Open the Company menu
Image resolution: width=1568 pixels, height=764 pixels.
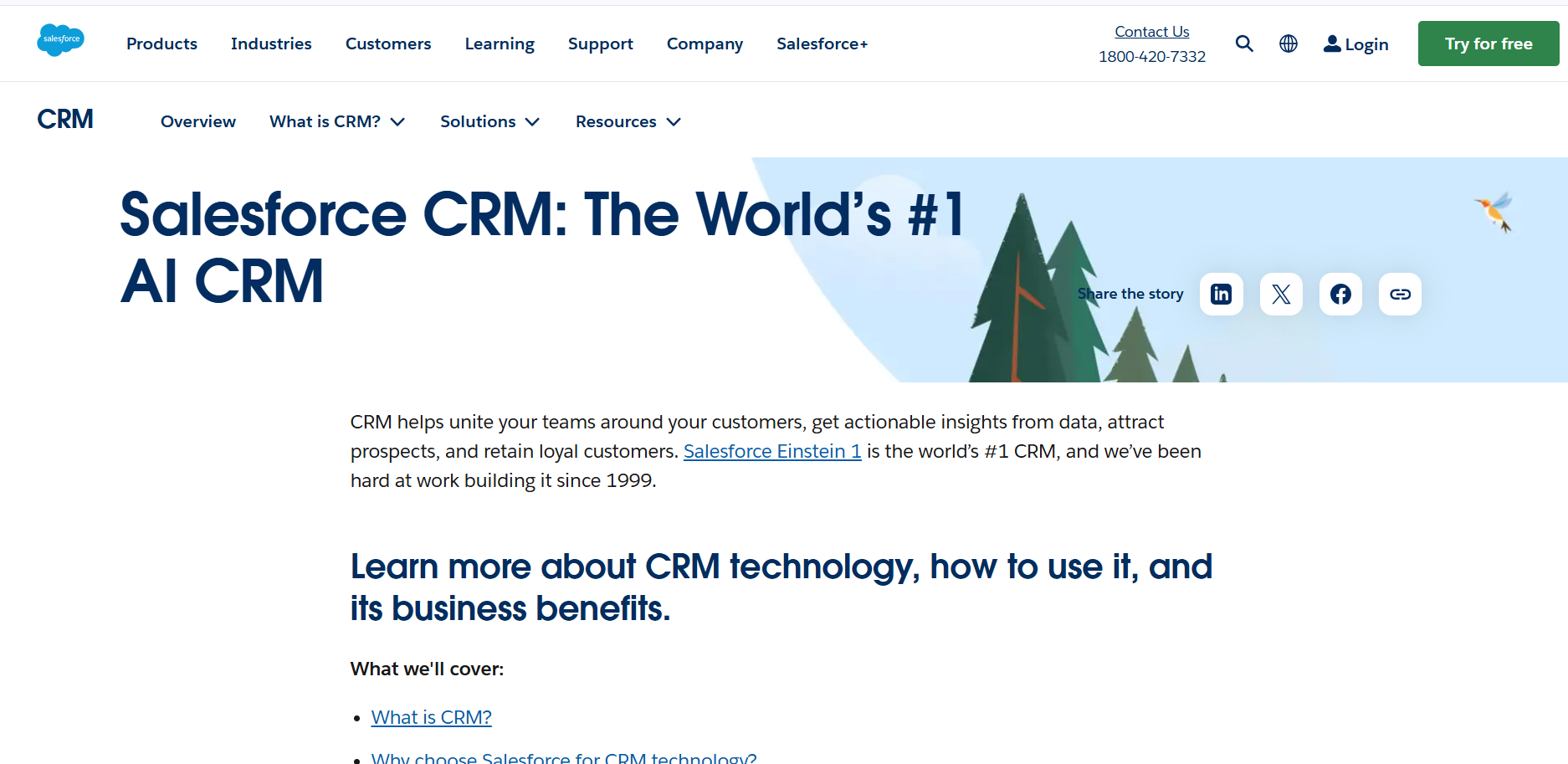(x=705, y=44)
